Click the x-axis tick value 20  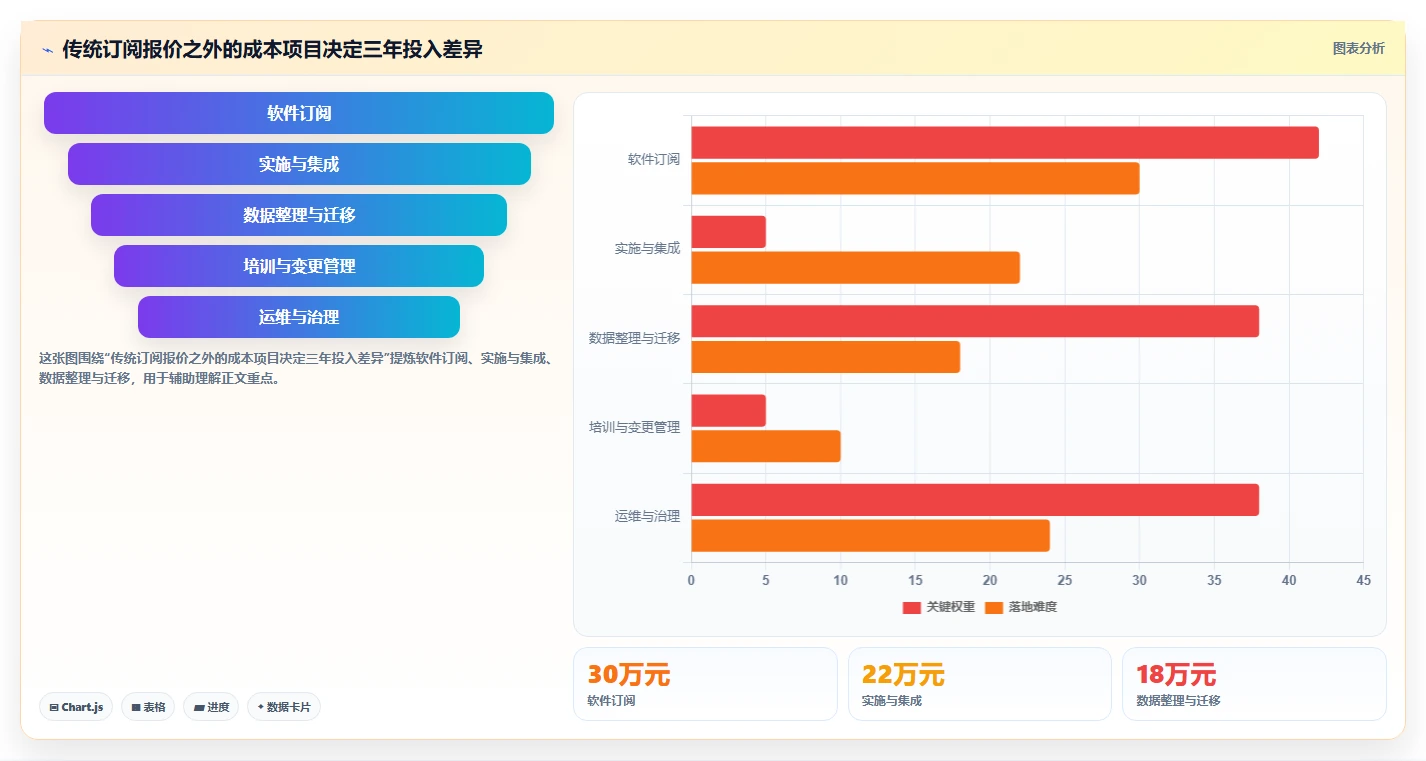(990, 580)
